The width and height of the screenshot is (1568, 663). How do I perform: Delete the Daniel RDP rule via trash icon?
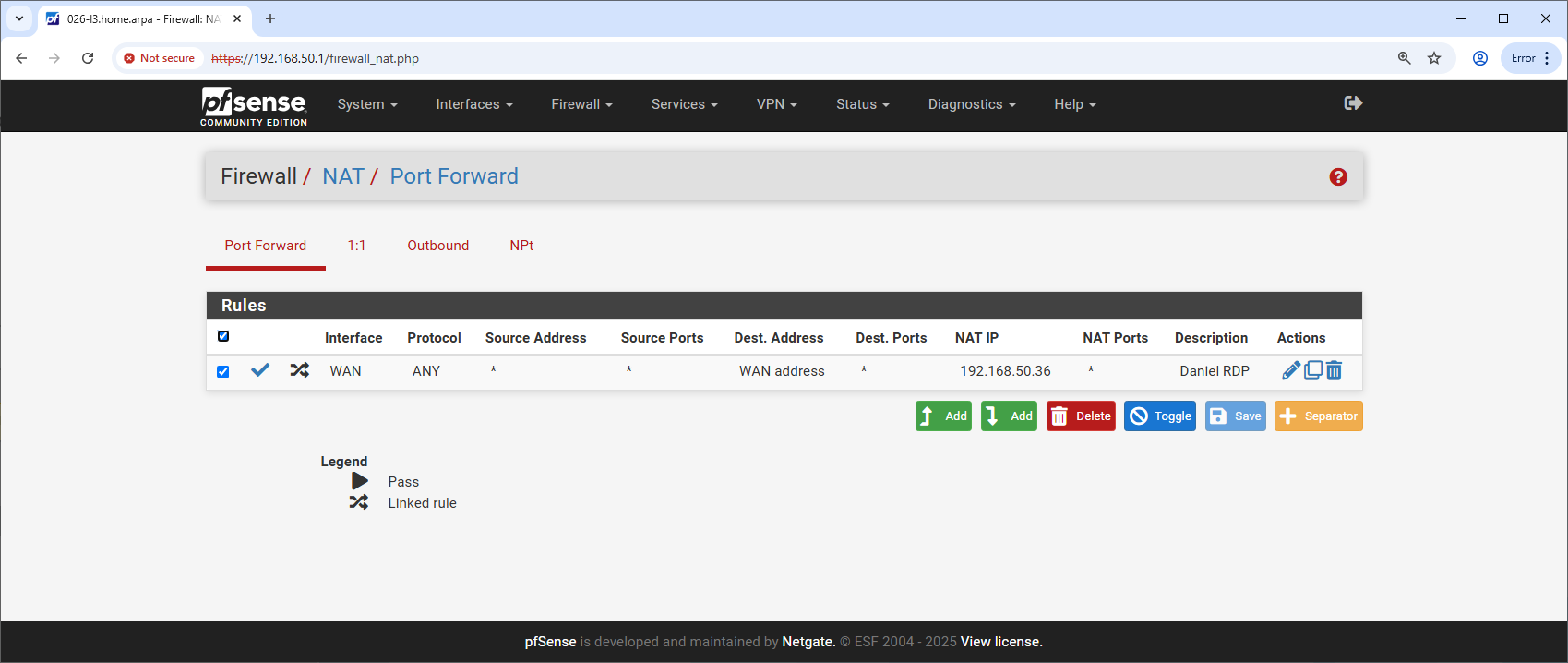(1335, 370)
